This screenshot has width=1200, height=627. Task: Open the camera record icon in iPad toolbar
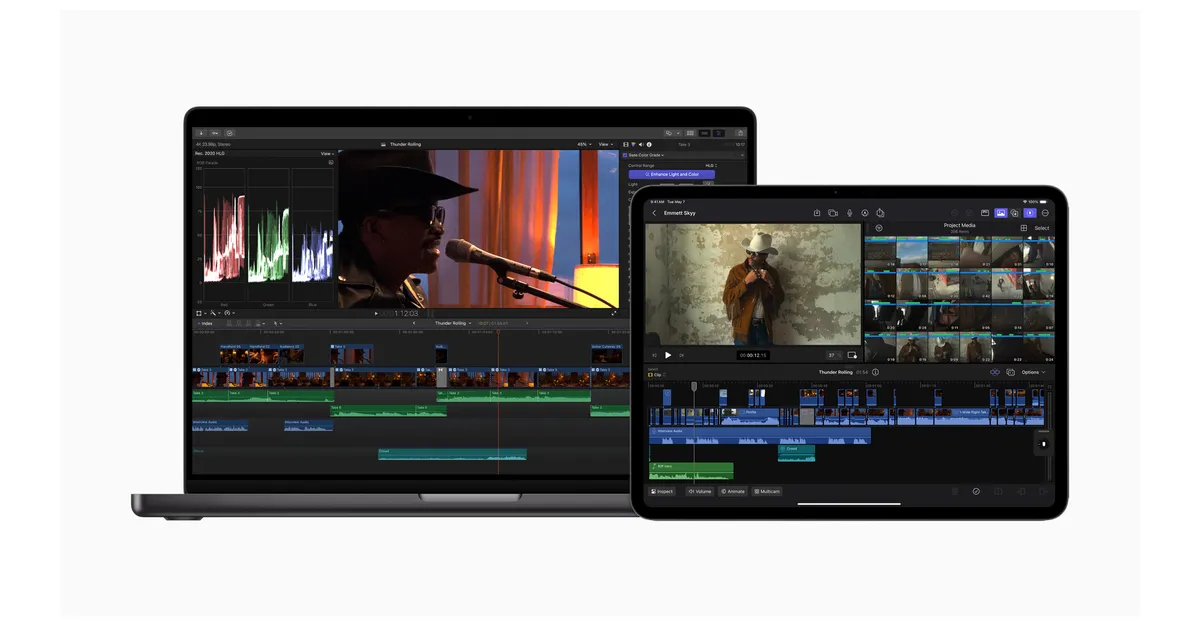click(833, 213)
